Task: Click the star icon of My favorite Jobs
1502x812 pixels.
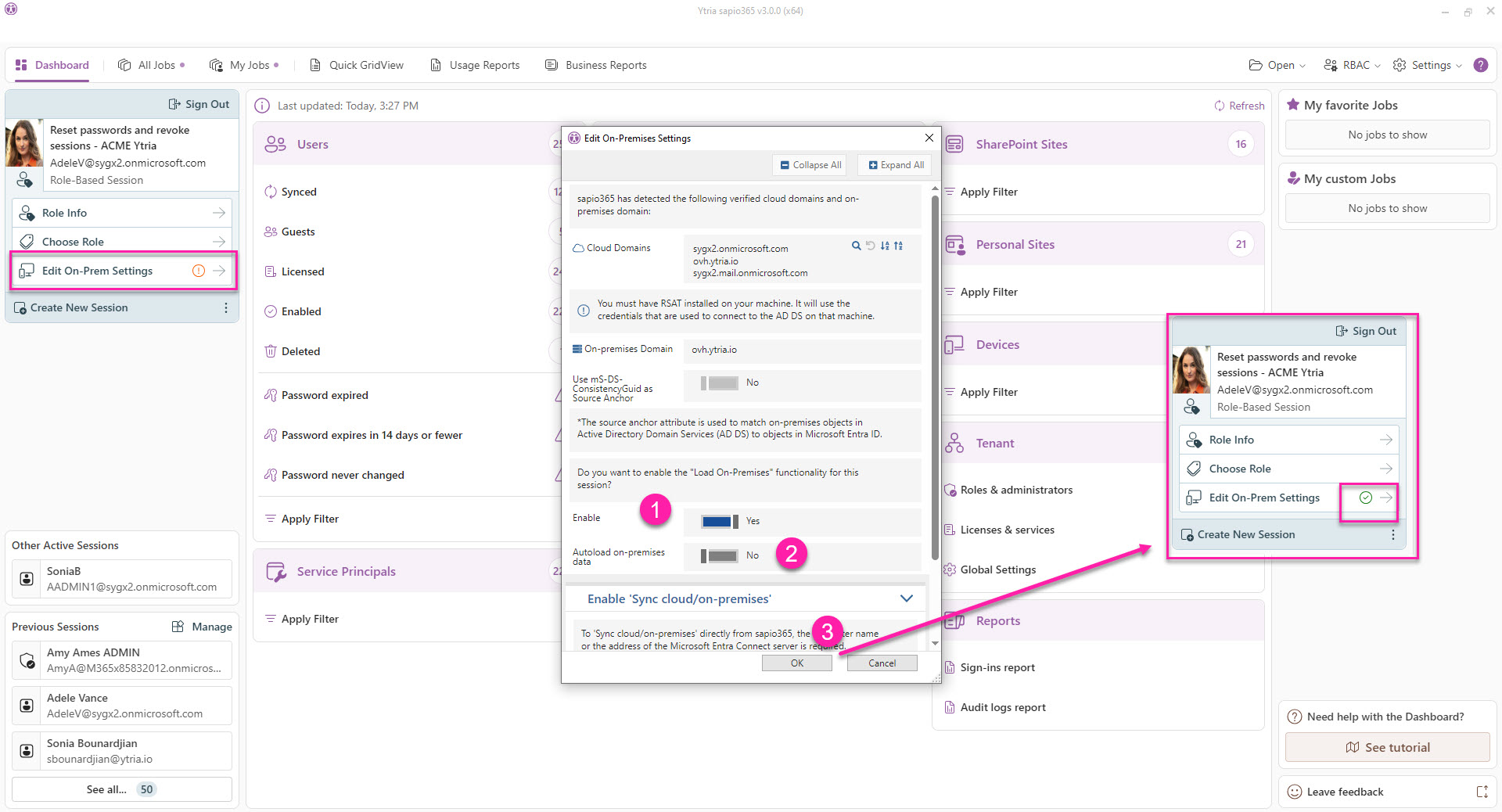Action: tap(1293, 105)
